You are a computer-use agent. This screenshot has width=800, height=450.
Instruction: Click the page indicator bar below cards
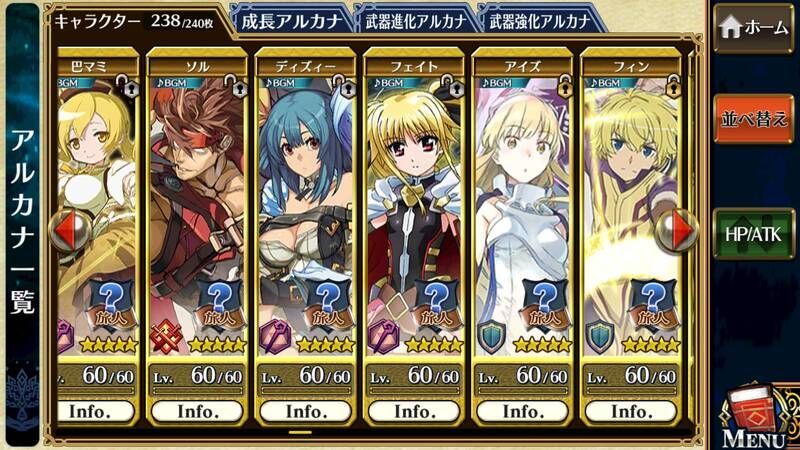point(301,433)
